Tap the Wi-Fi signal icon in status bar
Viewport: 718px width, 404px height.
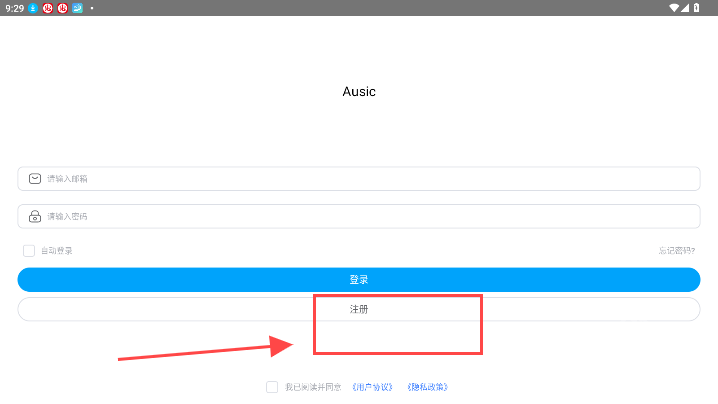tap(675, 7)
